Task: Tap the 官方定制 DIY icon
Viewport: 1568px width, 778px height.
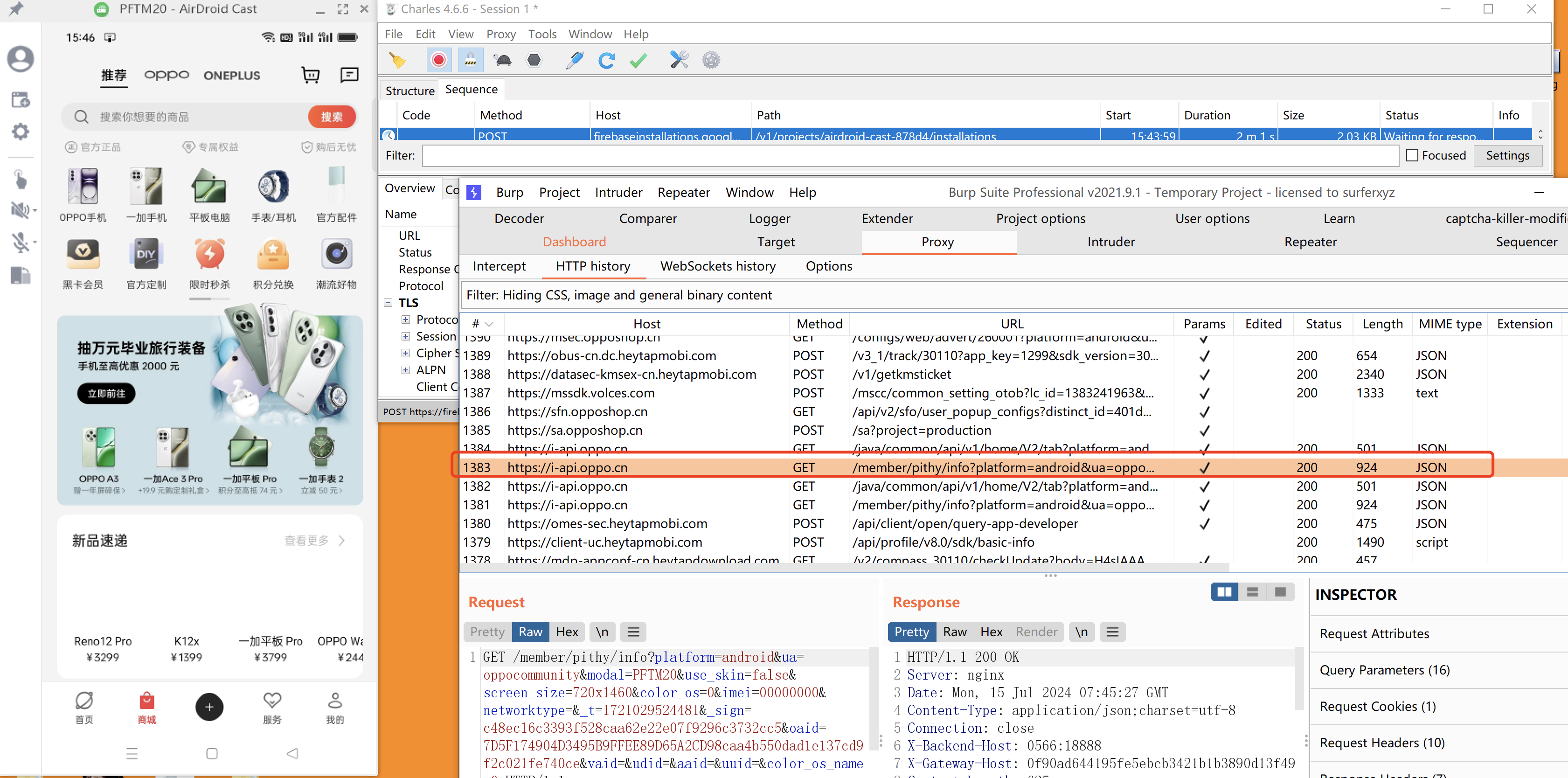Action: tap(146, 254)
